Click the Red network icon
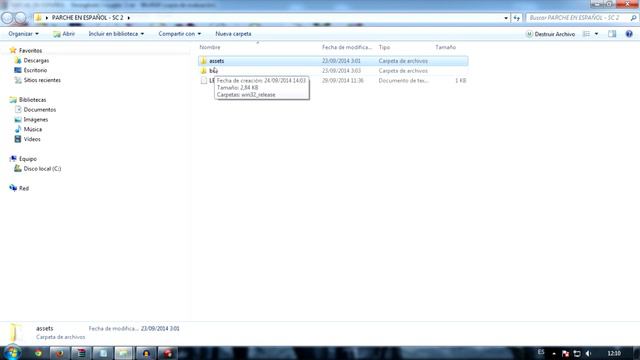Viewport: 640px width, 360px height. [x=13, y=188]
